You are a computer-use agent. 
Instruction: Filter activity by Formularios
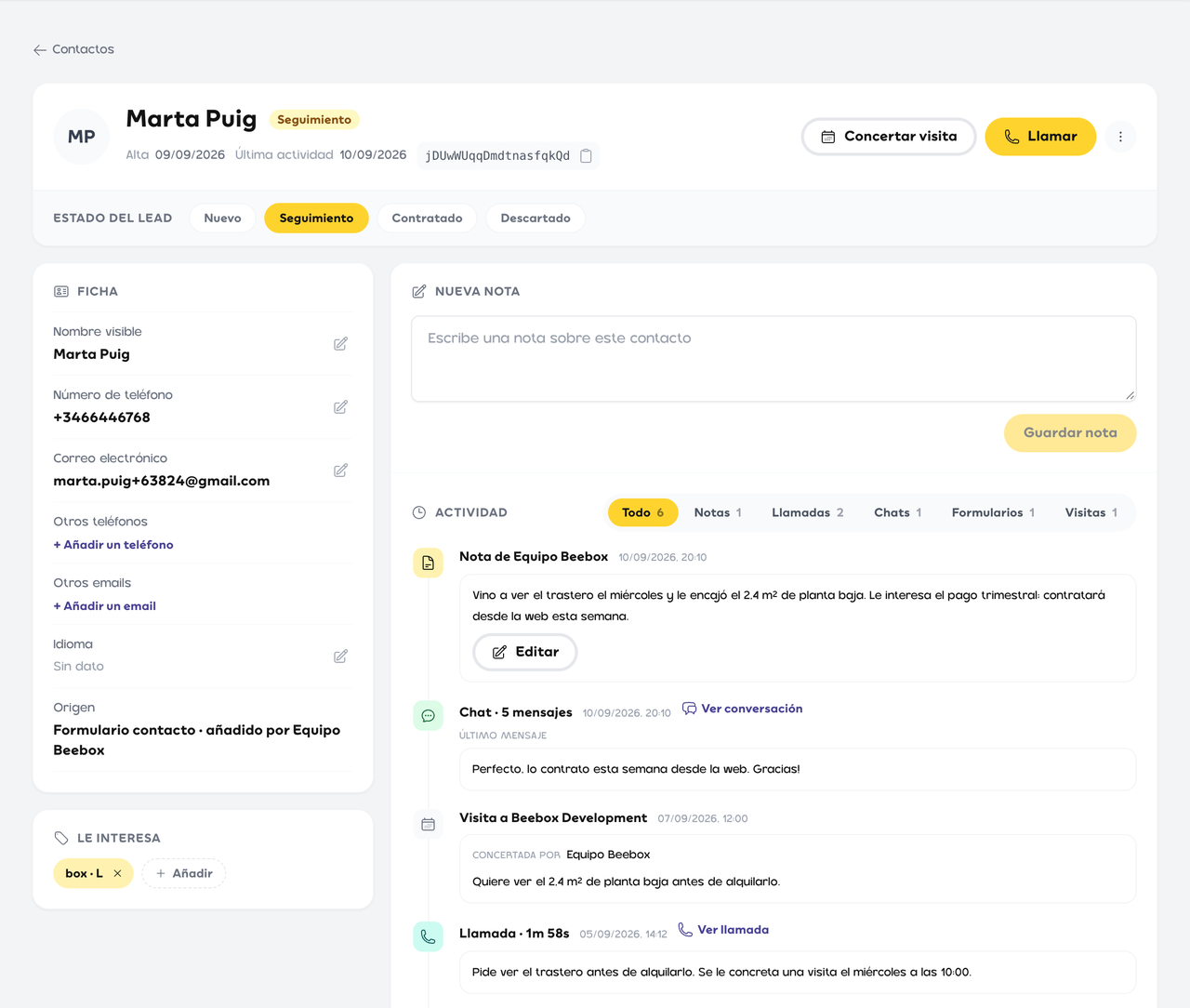click(993, 512)
